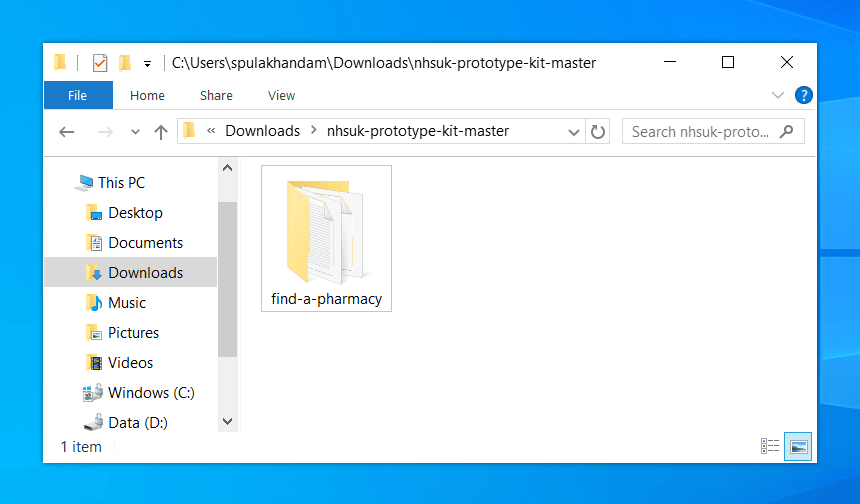Open the Customize Quick Access Toolbar dropdown
This screenshot has height=504, width=860.
tap(148, 63)
